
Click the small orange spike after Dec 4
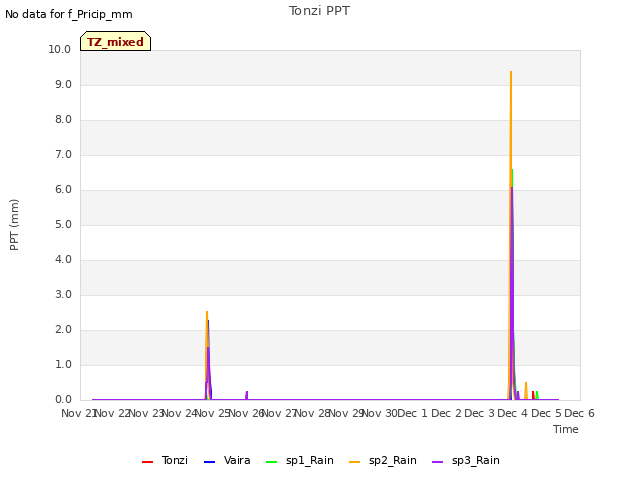point(526,391)
